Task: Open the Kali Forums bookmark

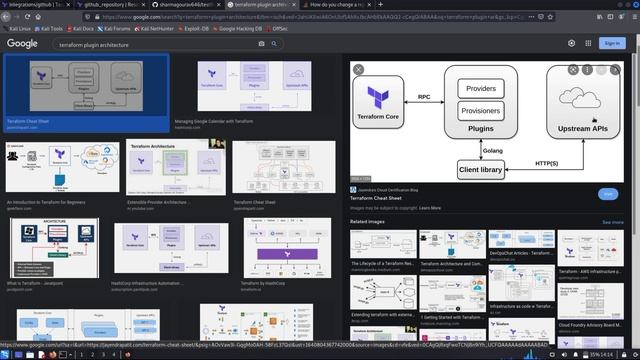Action: (x=114, y=29)
